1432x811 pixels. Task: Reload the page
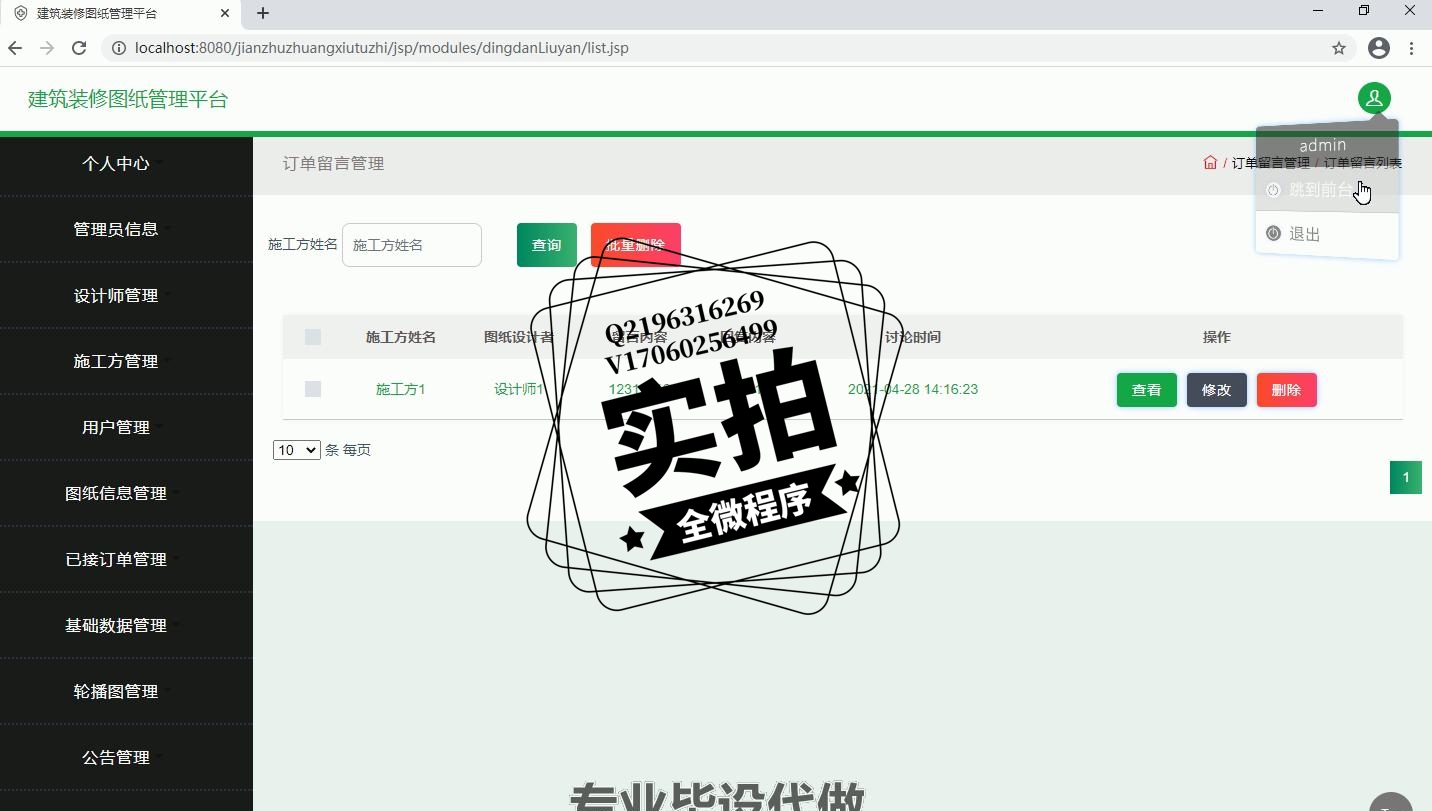(x=79, y=48)
